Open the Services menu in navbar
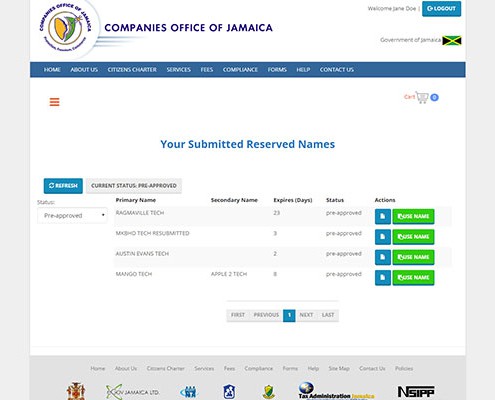495x400 pixels. coord(179,70)
